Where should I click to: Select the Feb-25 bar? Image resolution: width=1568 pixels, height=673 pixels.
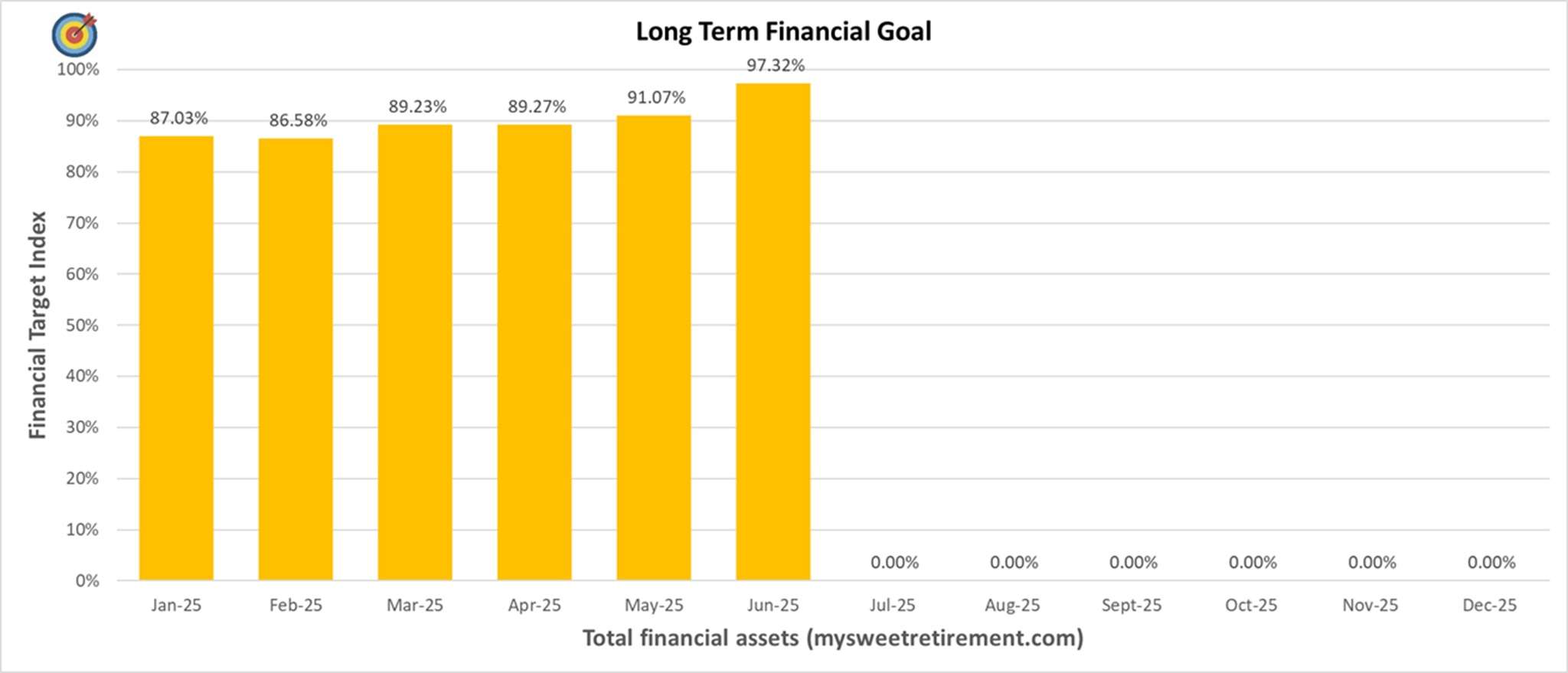click(296, 358)
